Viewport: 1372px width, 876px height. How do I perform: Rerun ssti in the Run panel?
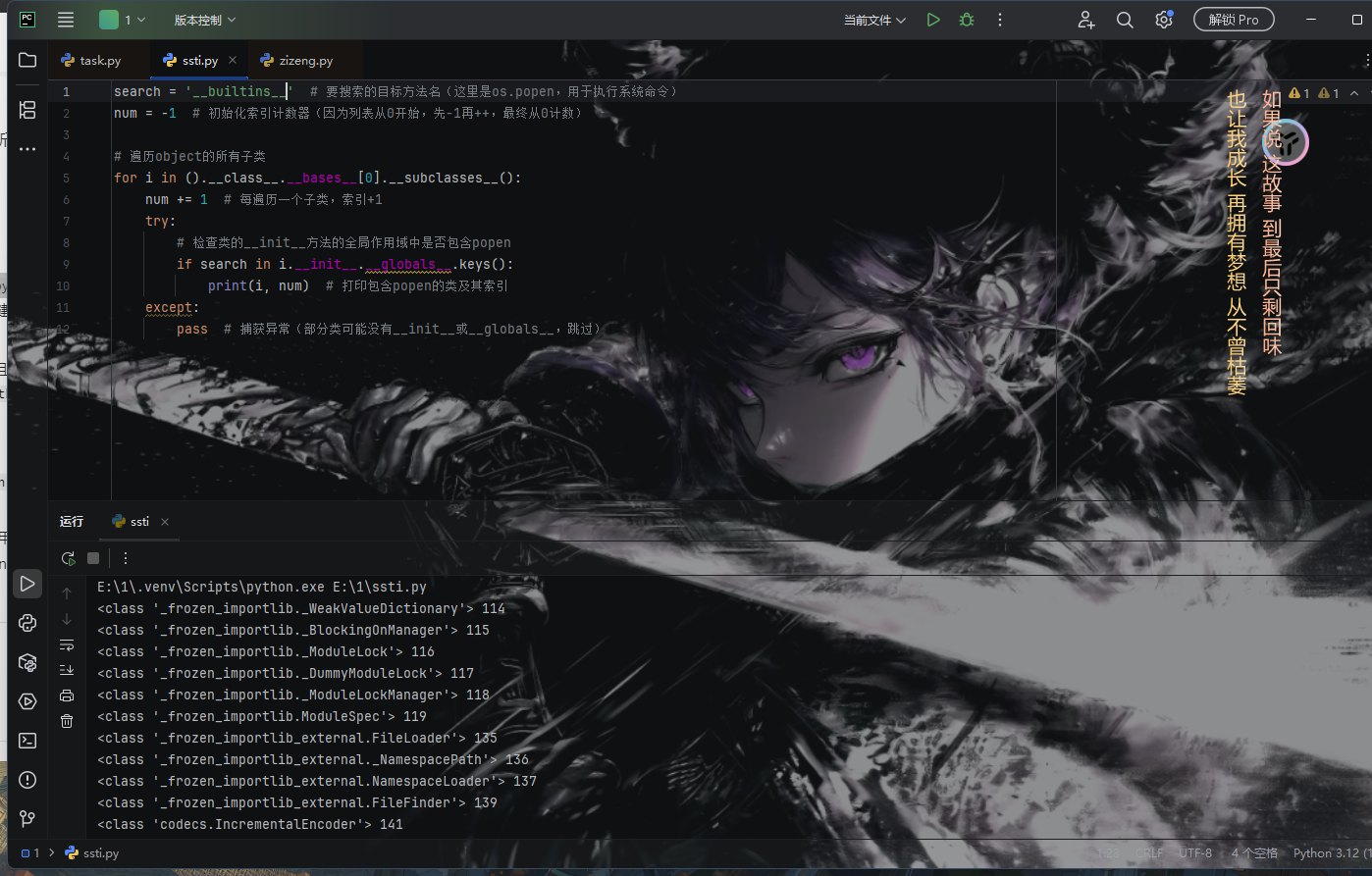(x=68, y=558)
